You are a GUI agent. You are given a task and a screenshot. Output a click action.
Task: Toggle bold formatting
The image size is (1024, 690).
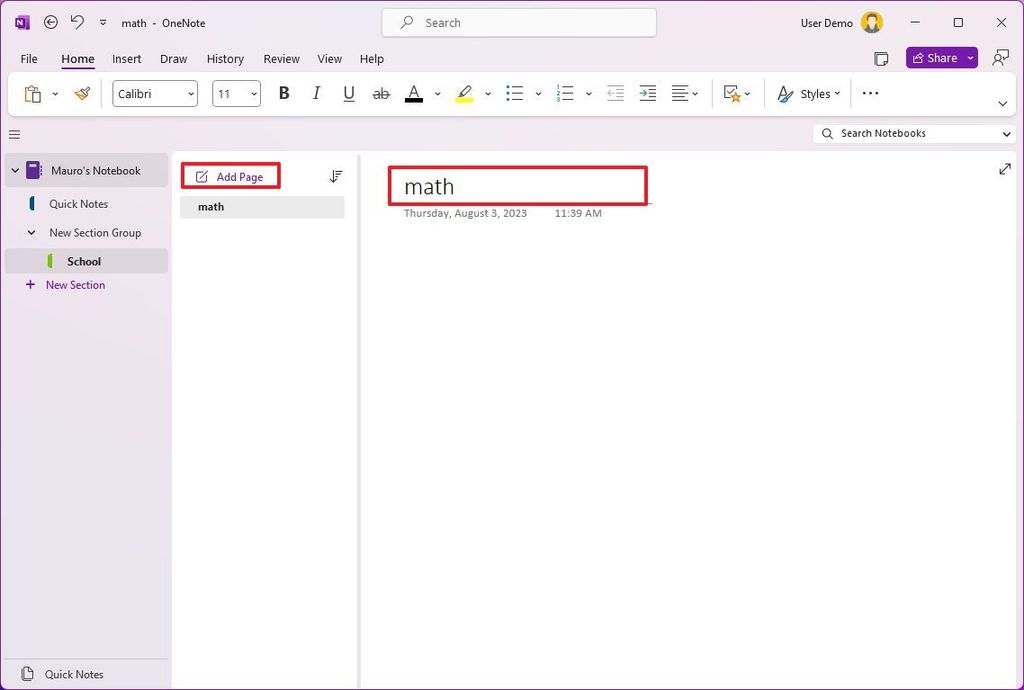coord(284,93)
